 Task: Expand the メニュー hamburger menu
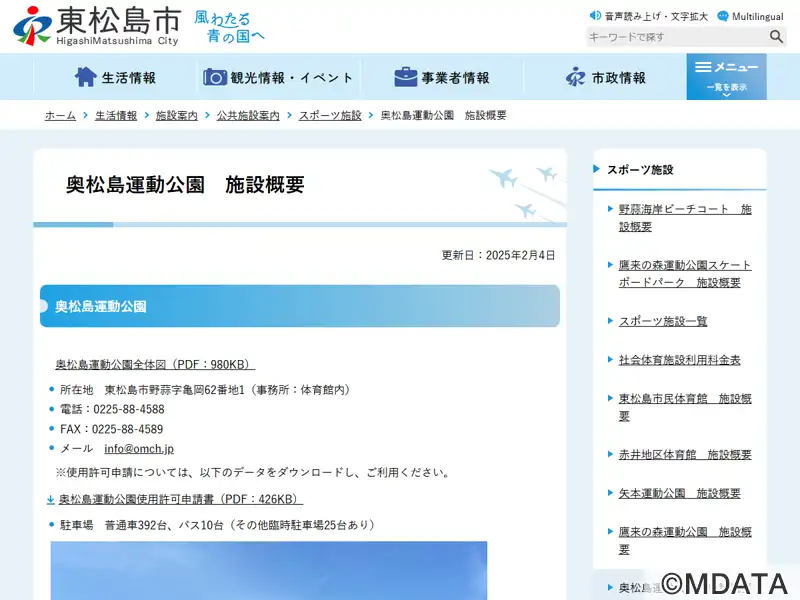(x=726, y=76)
